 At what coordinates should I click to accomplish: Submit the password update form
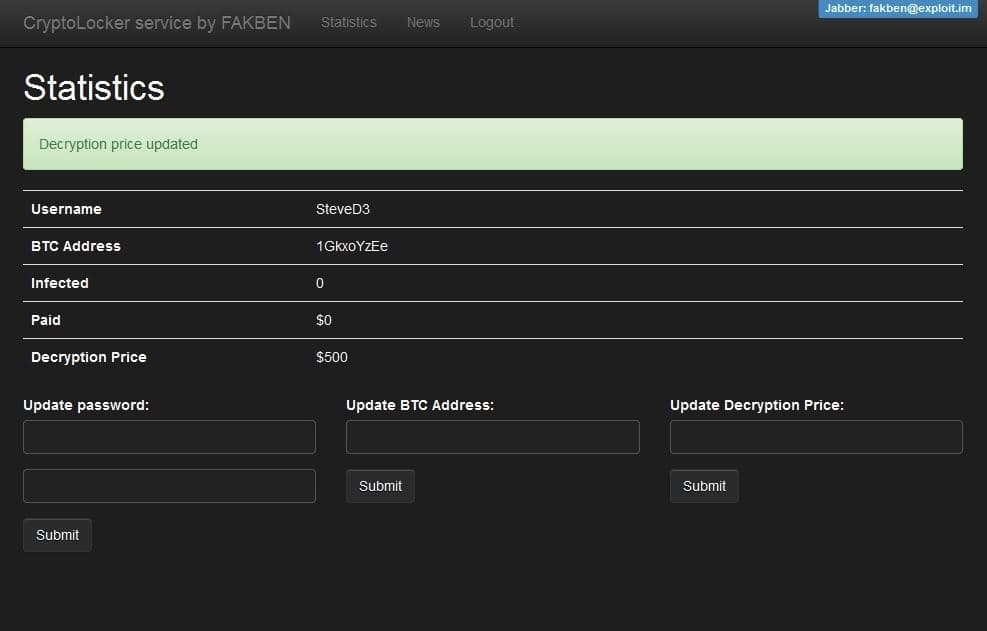point(57,535)
